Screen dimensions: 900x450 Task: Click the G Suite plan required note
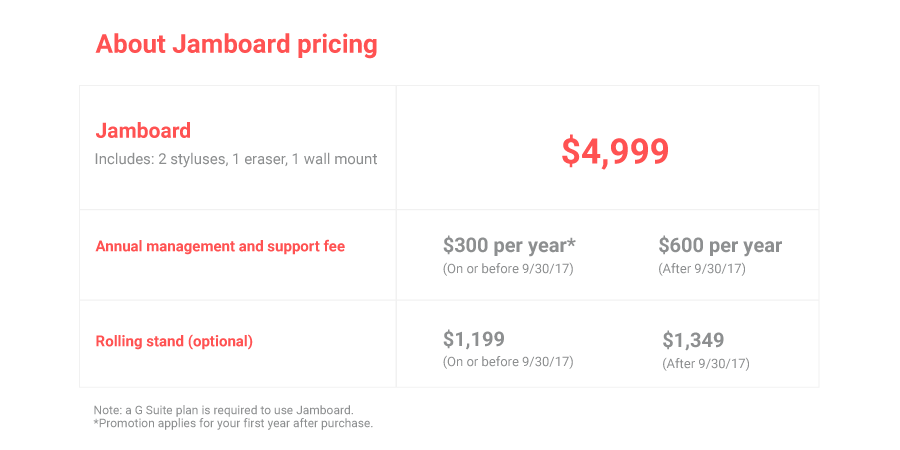pos(223,410)
